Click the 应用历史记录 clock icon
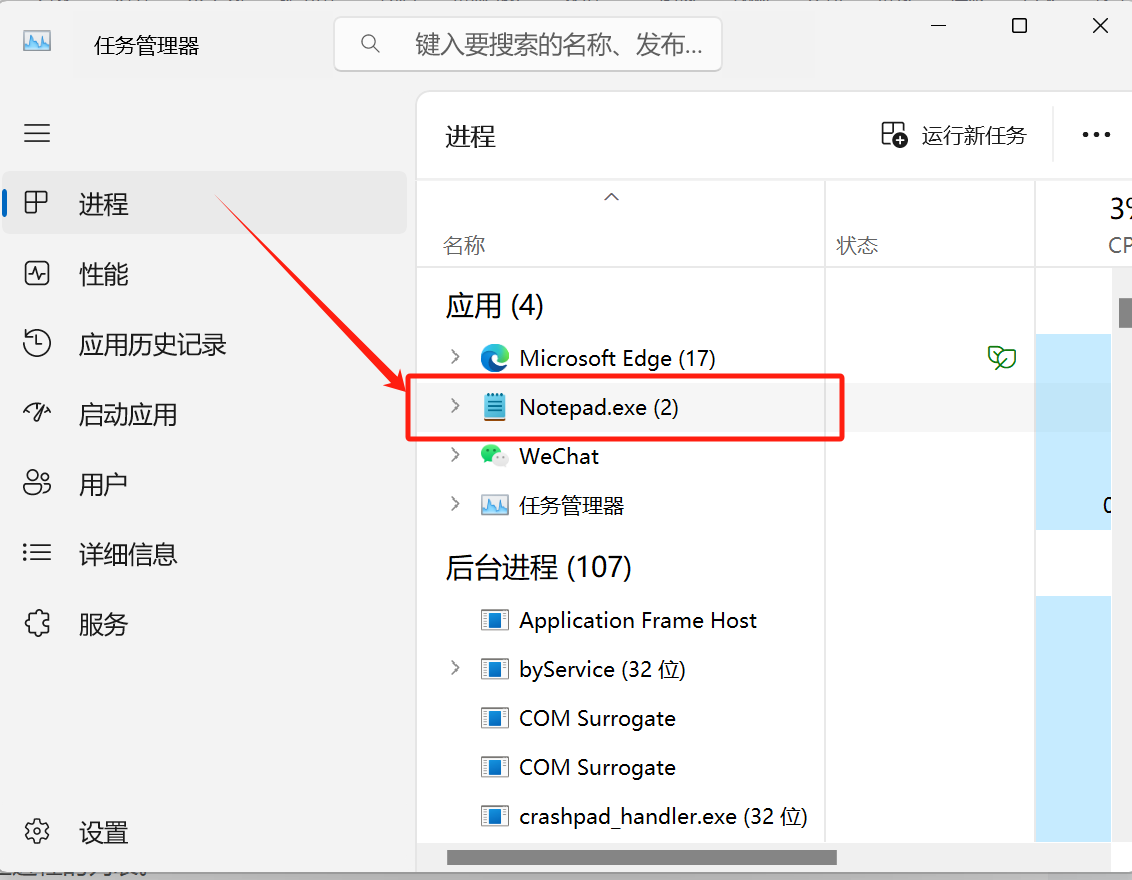This screenshot has width=1132, height=880. pyautogui.click(x=36, y=343)
